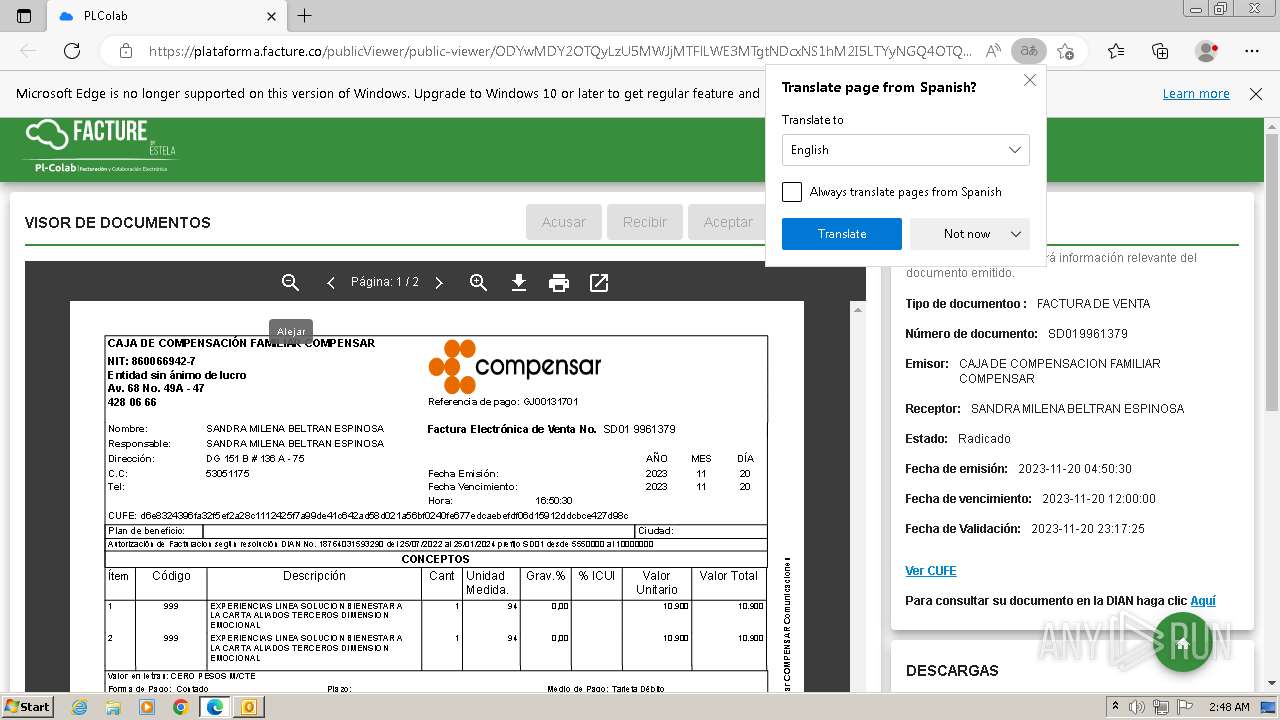The height and width of the screenshot is (720, 1280).
Task: Open the Windows Start menu
Action: [28, 706]
